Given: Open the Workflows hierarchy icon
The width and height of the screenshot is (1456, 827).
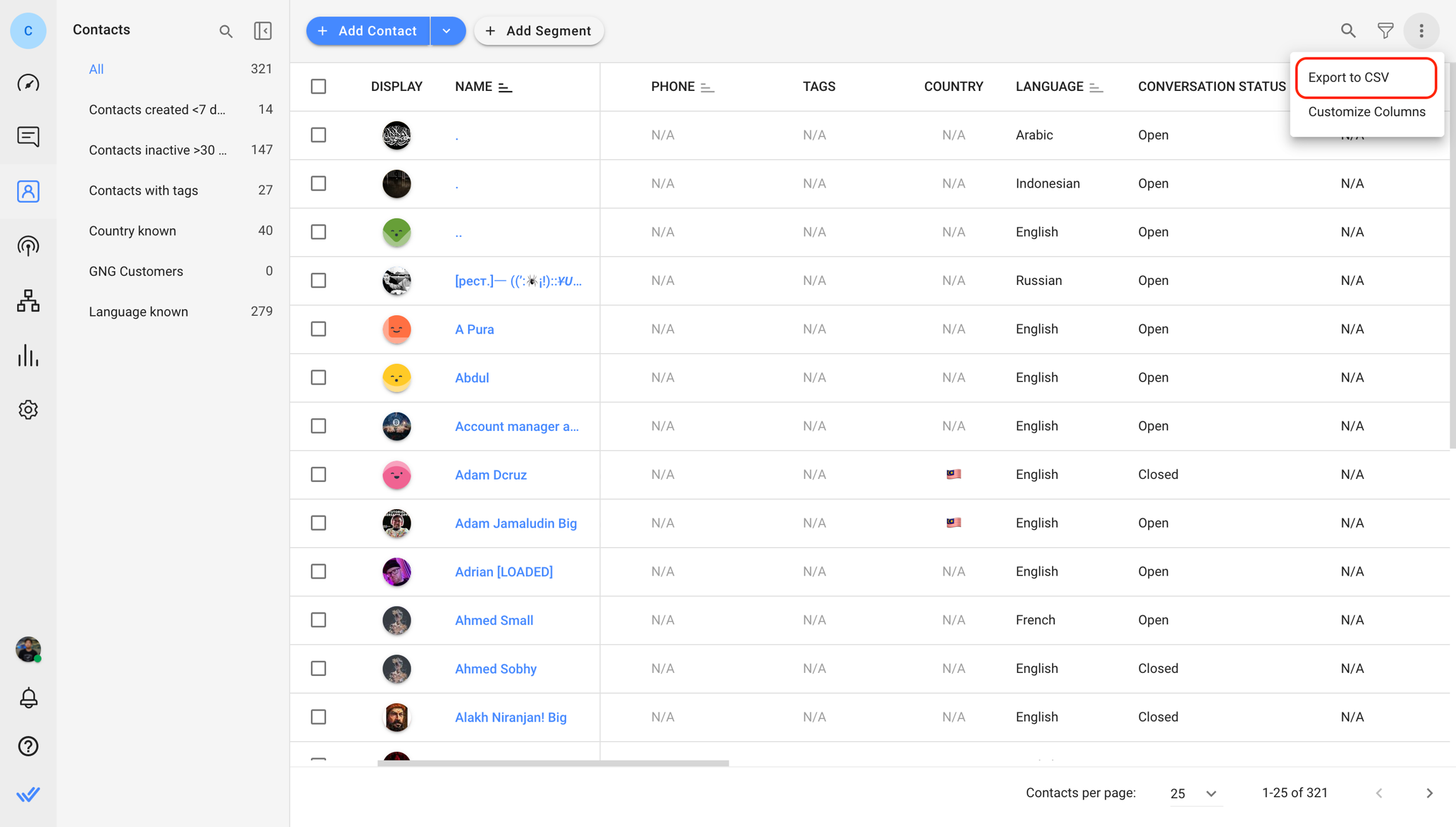Looking at the screenshot, I should 28,301.
